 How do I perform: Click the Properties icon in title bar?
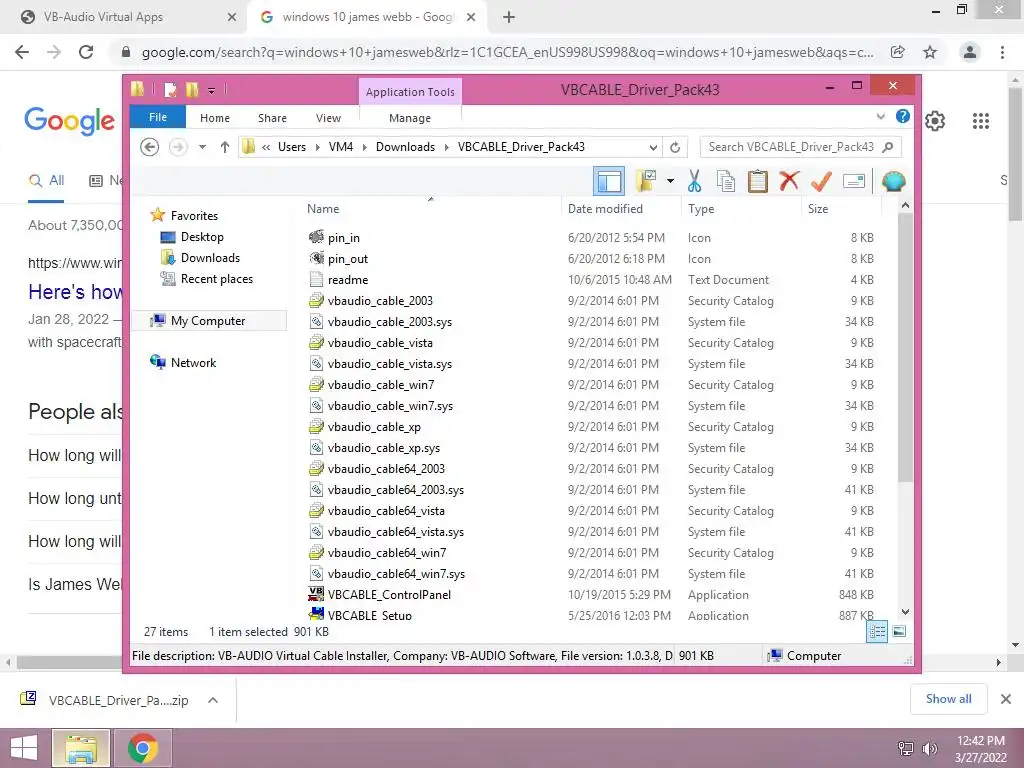click(170, 89)
